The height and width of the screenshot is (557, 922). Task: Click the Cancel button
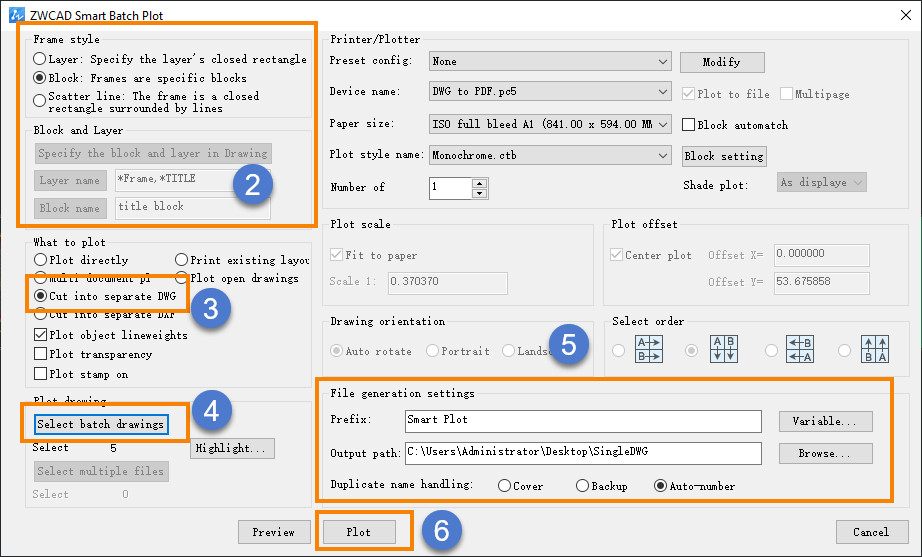(871, 532)
